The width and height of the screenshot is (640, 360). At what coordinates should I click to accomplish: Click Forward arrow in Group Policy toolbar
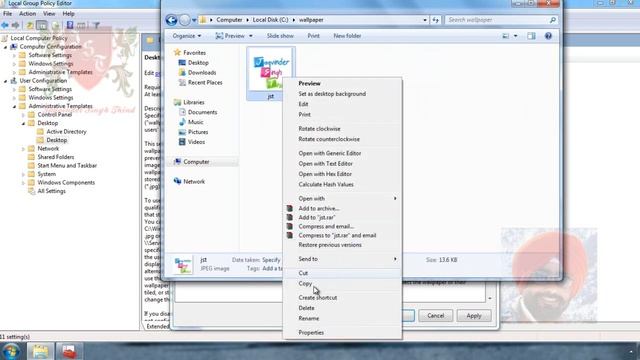[16, 25]
